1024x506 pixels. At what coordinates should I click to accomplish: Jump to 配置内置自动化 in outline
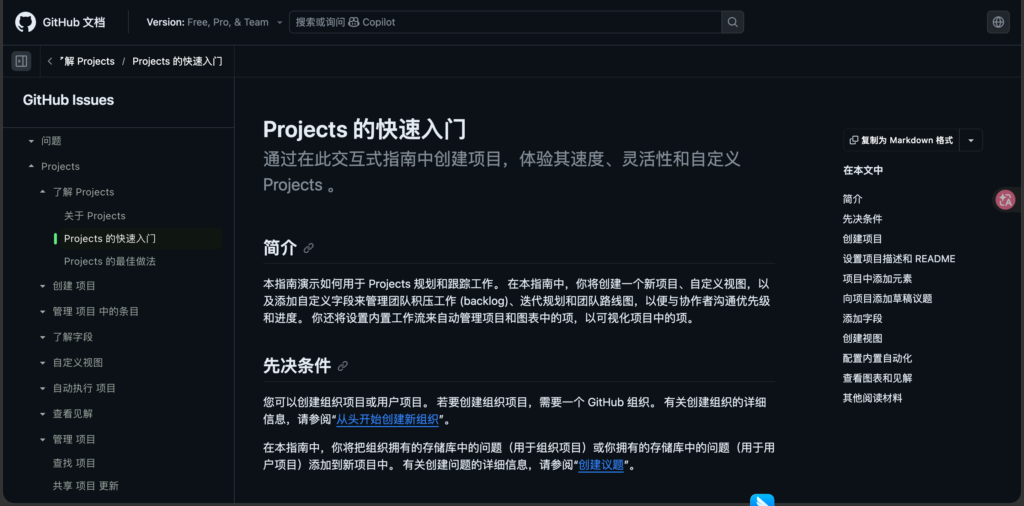pyautogui.click(x=877, y=358)
